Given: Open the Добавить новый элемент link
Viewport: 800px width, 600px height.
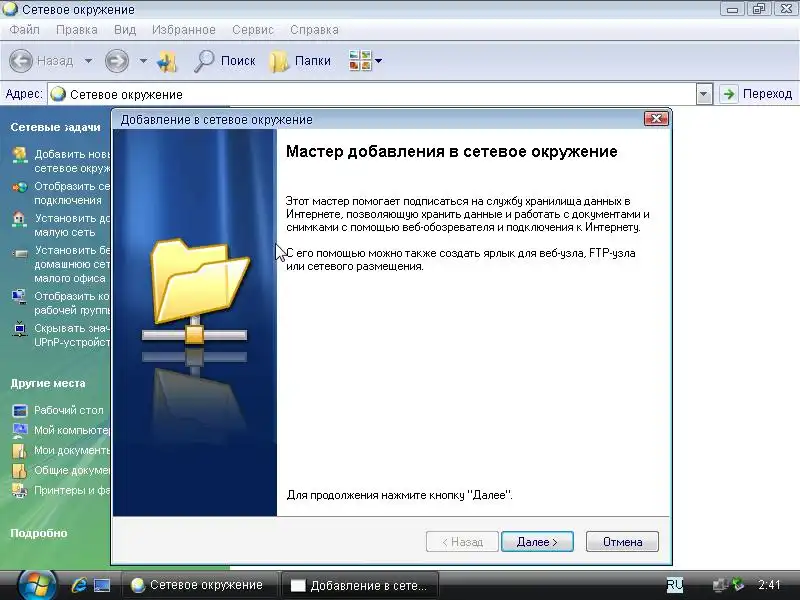Looking at the screenshot, I should coord(72,161).
